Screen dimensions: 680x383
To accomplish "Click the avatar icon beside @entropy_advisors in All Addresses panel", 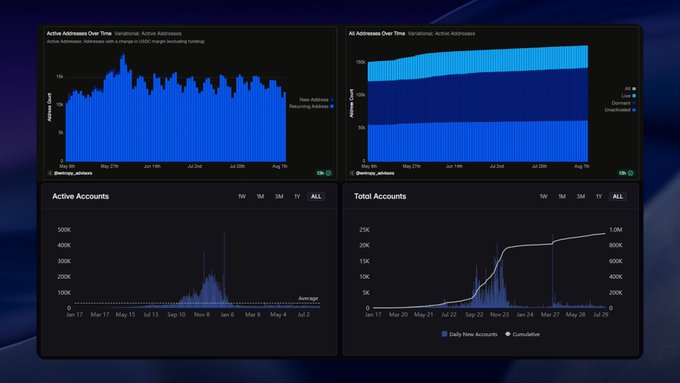I will tap(352, 173).
